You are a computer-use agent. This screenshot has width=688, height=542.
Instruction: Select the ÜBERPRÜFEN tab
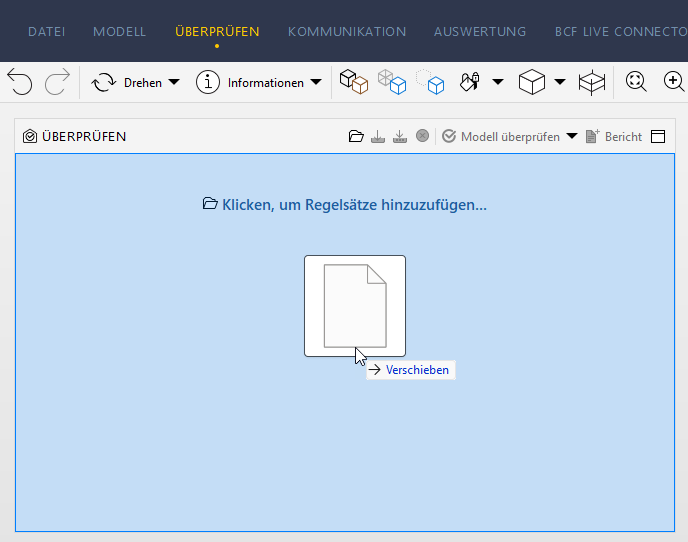coord(217,32)
